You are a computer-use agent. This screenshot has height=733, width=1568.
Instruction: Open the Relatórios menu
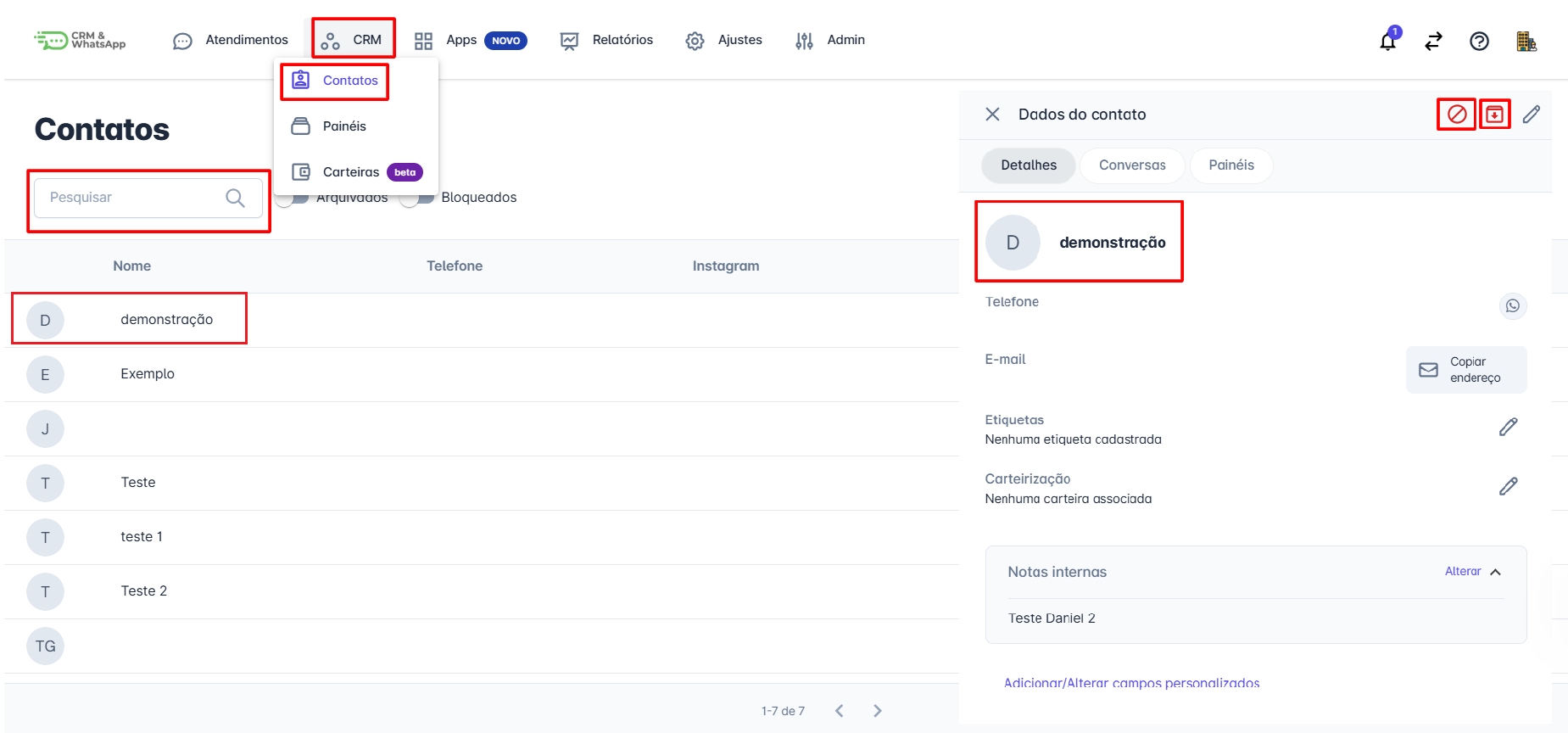click(x=606, y=40)
